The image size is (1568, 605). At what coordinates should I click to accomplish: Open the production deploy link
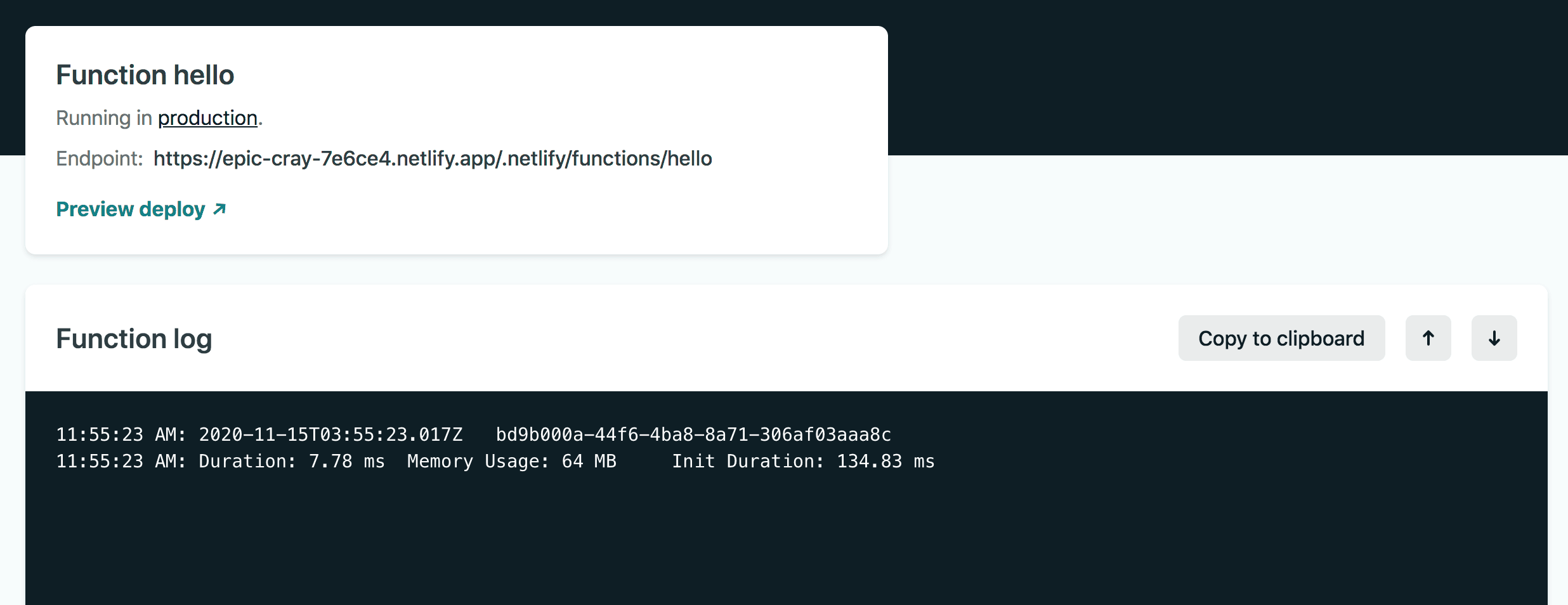click(x=207, y=118)
